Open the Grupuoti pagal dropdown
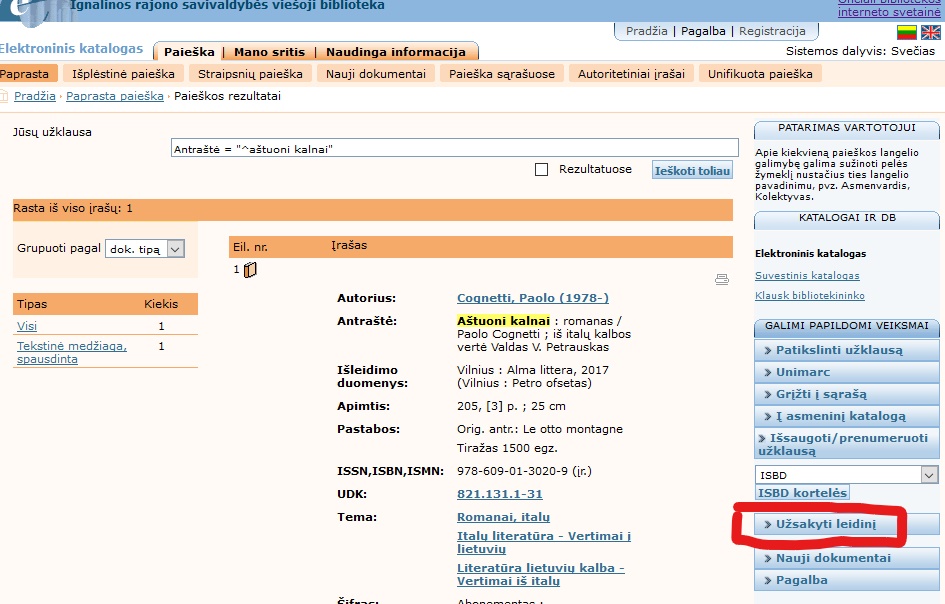The image size is (945, 604). coord(145,249)
